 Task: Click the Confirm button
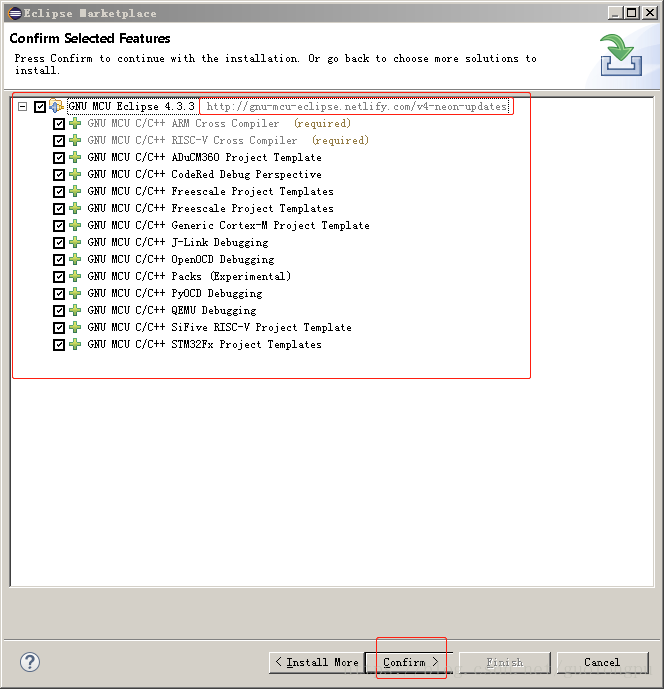point(410,662)
